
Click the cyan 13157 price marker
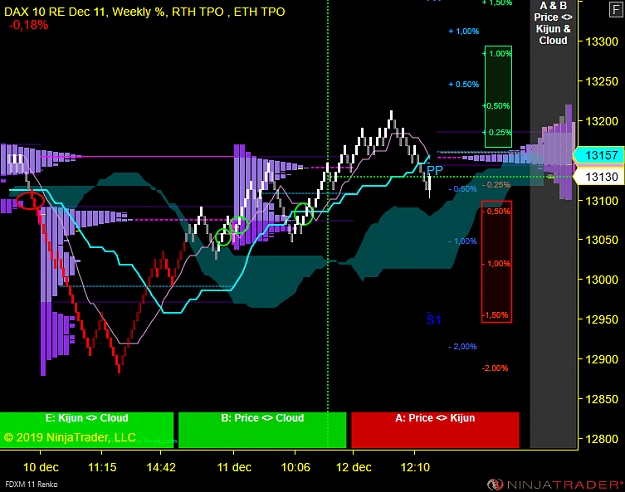tap(599, 155)
